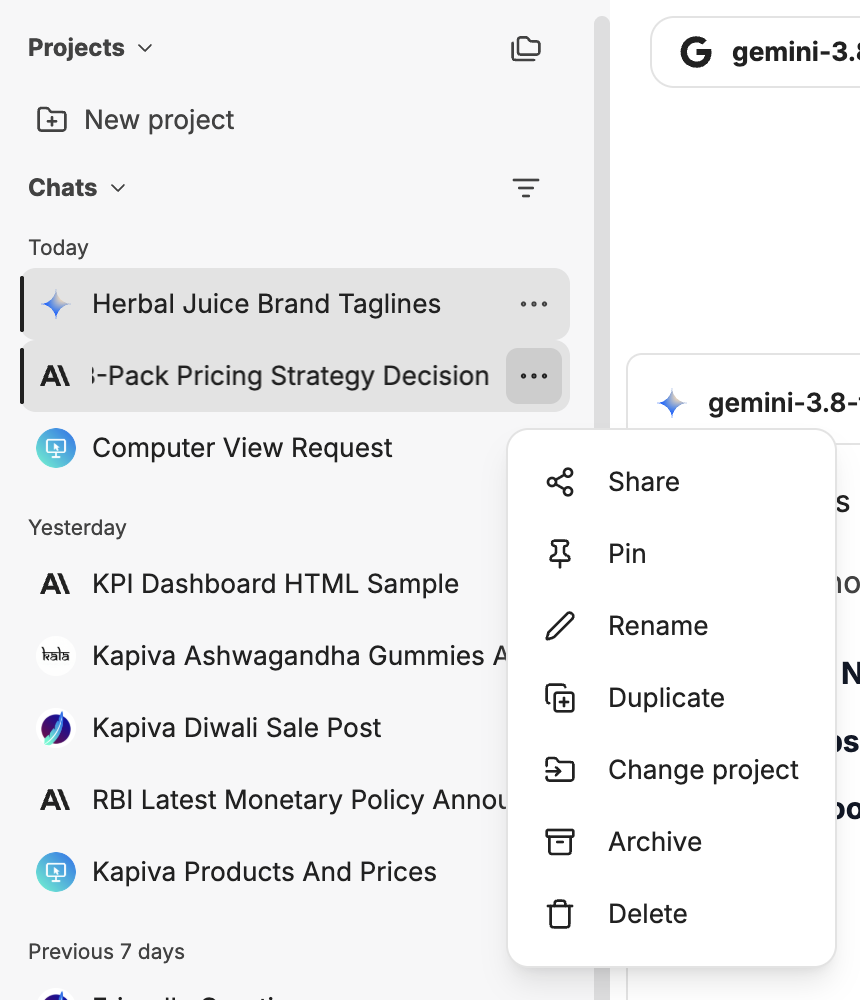Click the blue sparkle icon next to gemini-3.8 response
The width and height of the screenshot is (860, 1000).
pos(672,403)
